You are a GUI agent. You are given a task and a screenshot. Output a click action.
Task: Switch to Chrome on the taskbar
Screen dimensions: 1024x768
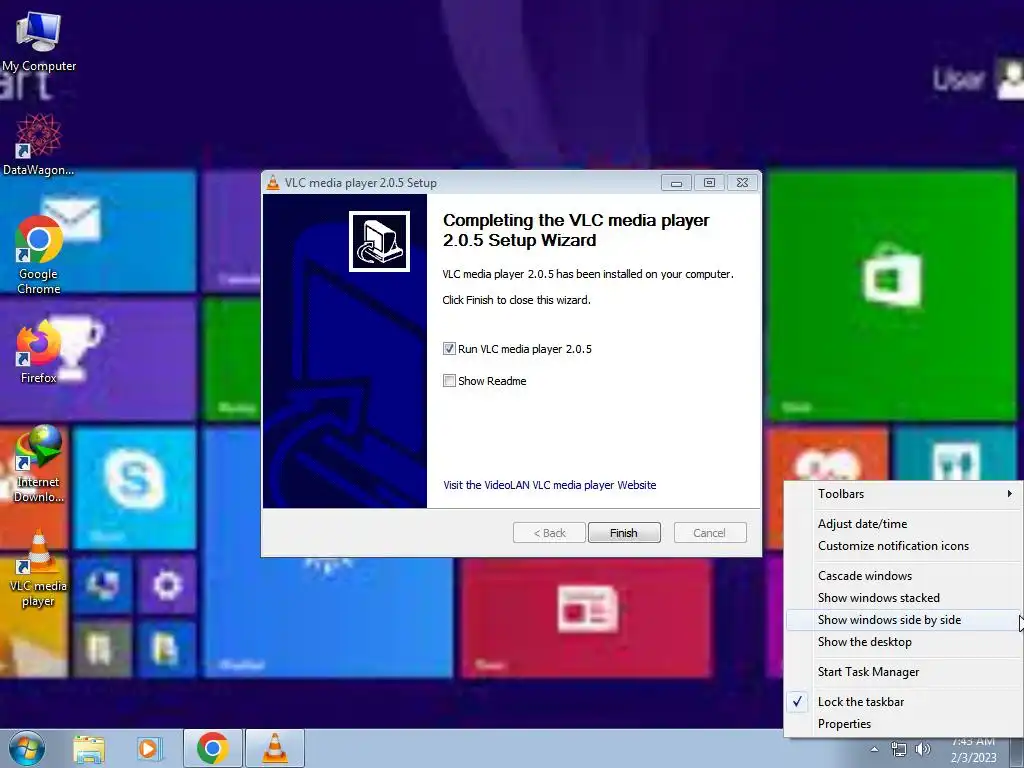coord(212,748)
